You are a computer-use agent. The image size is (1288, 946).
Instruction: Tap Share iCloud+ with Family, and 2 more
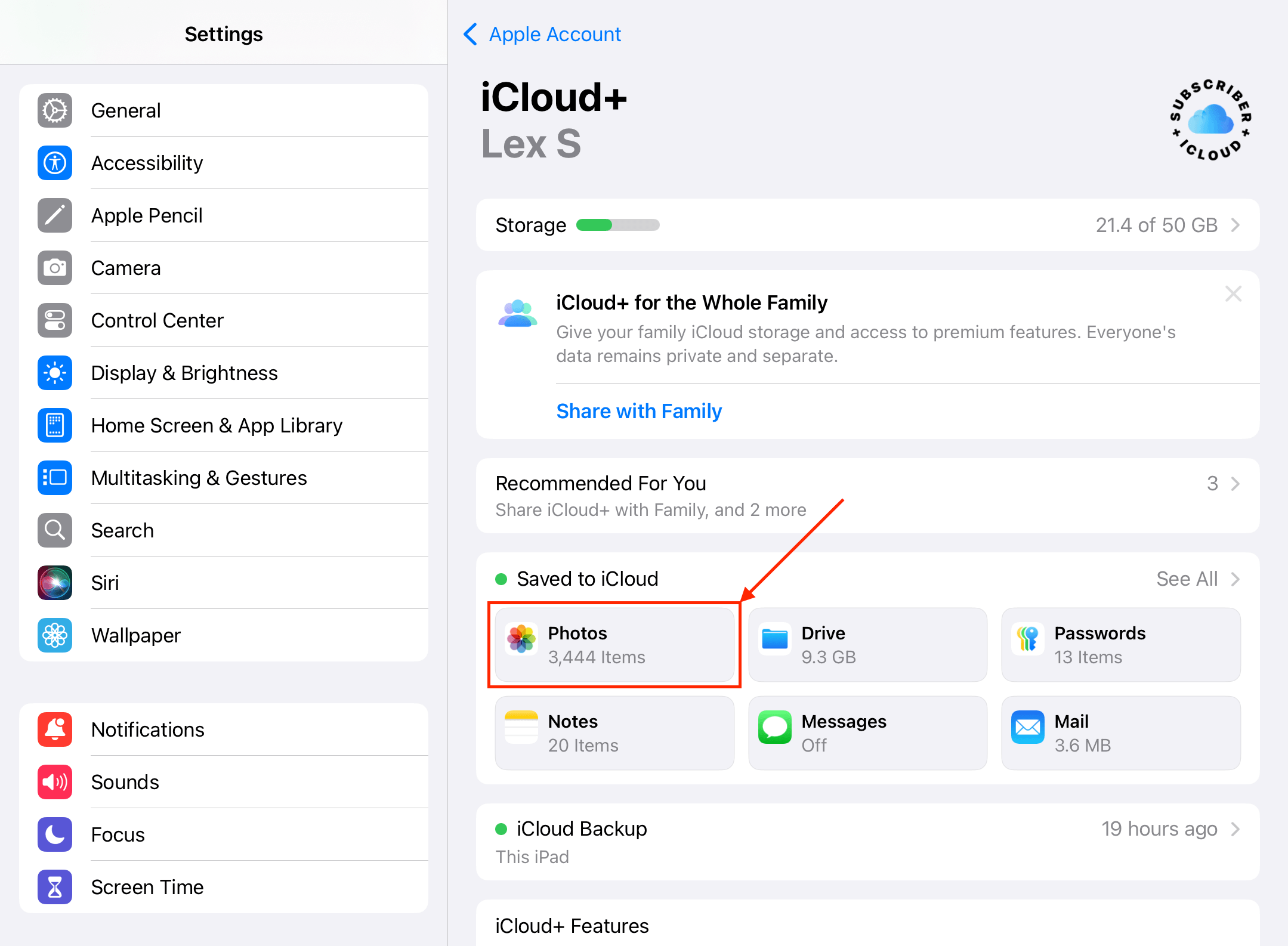(651, 509)
